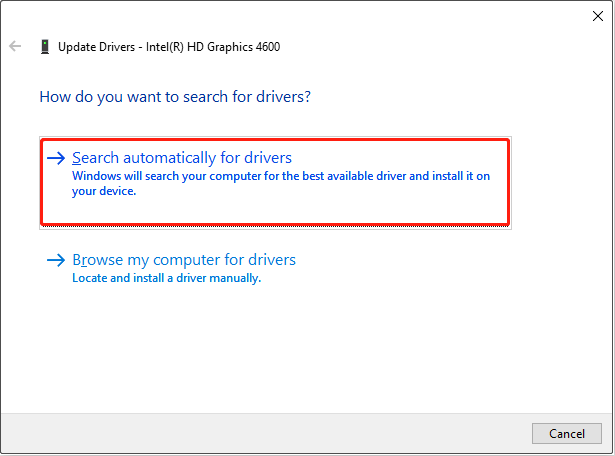The width and height of the screenshot is (615, 456).
Task: Click the 'Windows will search your computer' description
Action: [x=280, y=176]
